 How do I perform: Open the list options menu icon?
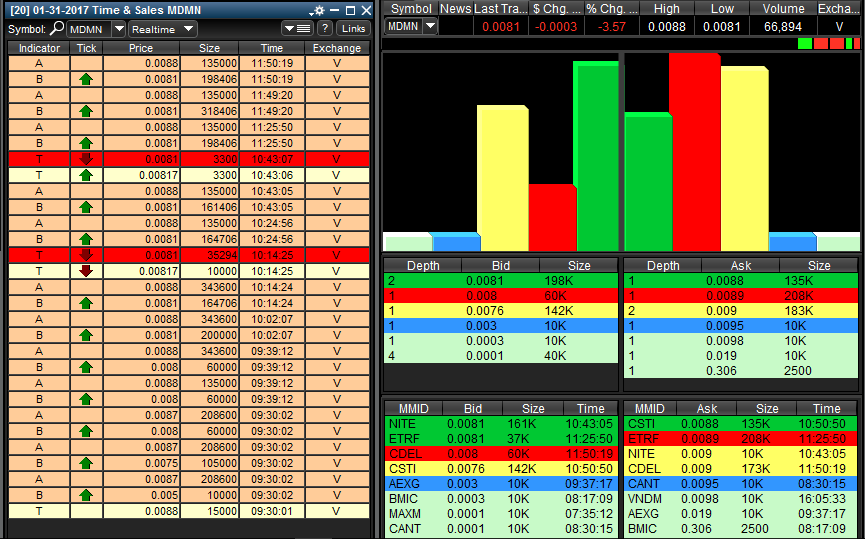297,29
